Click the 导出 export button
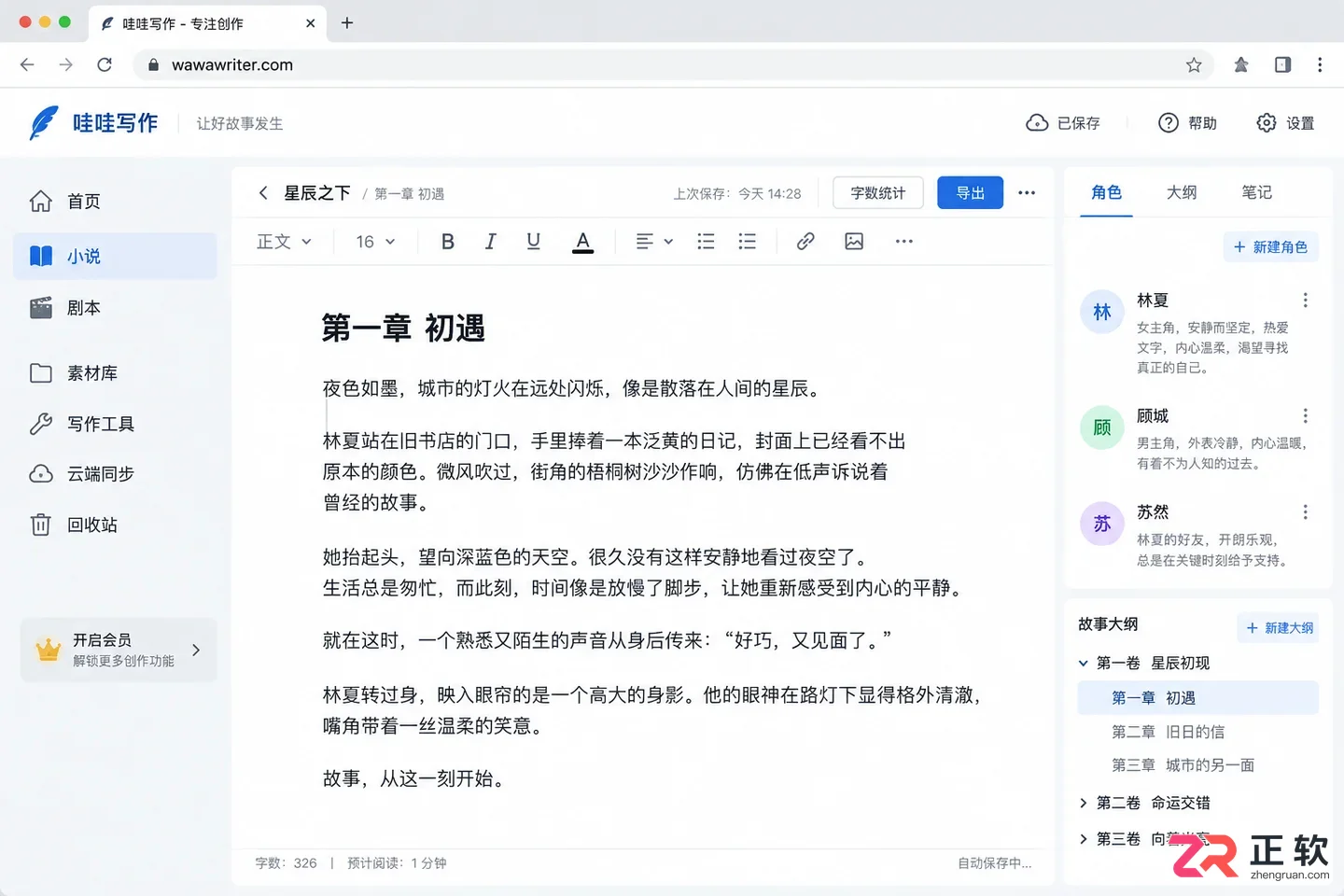This screenshot has height=896, width=1344. [x=971, y=193]
